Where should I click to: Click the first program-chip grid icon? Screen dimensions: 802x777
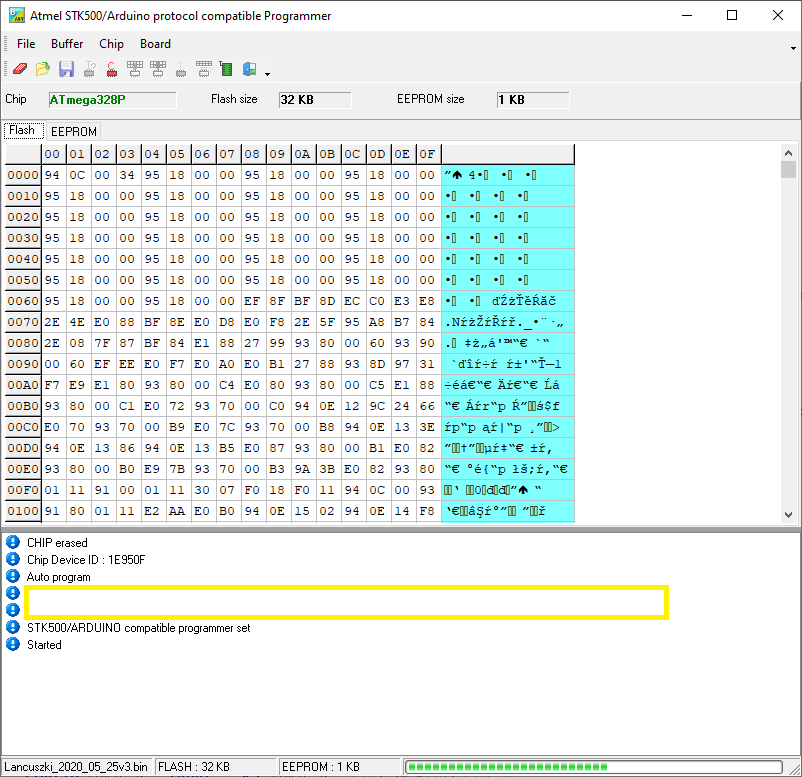[x=135, y=69]
